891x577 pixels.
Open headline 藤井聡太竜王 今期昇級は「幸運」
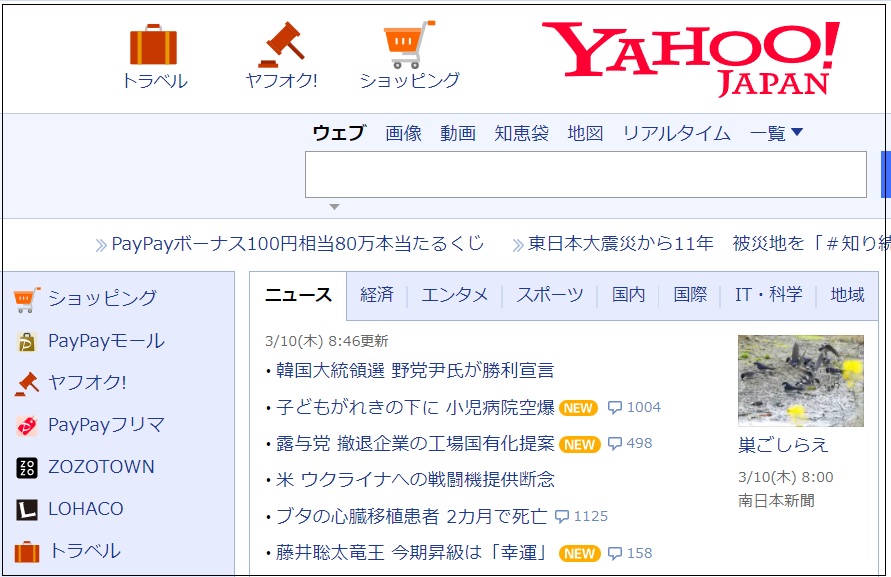click(x=411, y=553)
